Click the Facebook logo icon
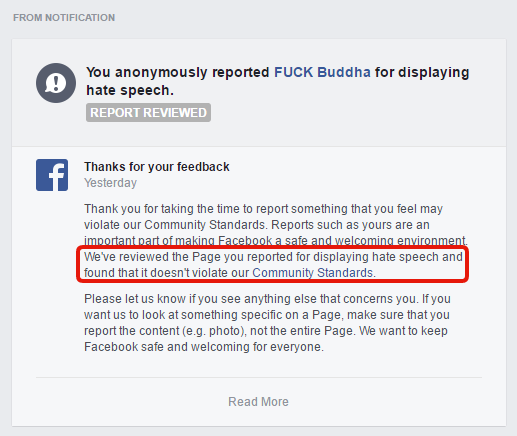The height and width of the screenshot is (436, 517). click(x=52, y=175)
